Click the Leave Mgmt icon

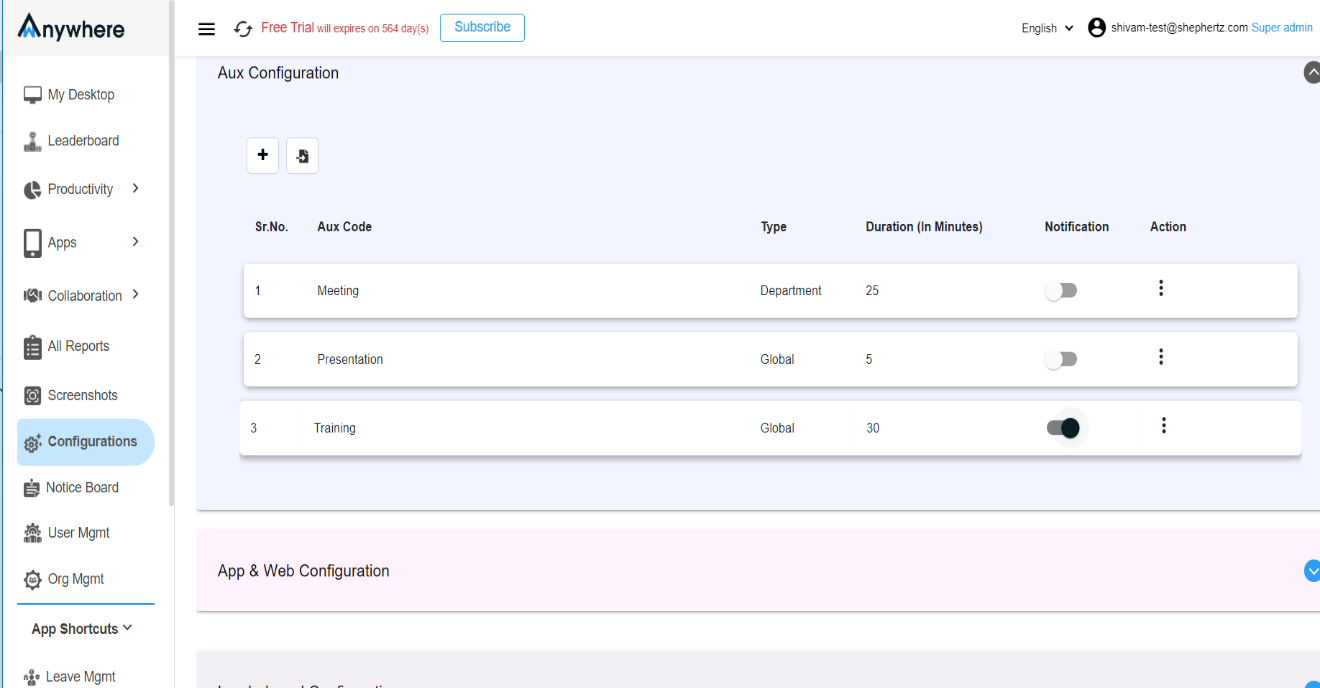coord(32,677)
